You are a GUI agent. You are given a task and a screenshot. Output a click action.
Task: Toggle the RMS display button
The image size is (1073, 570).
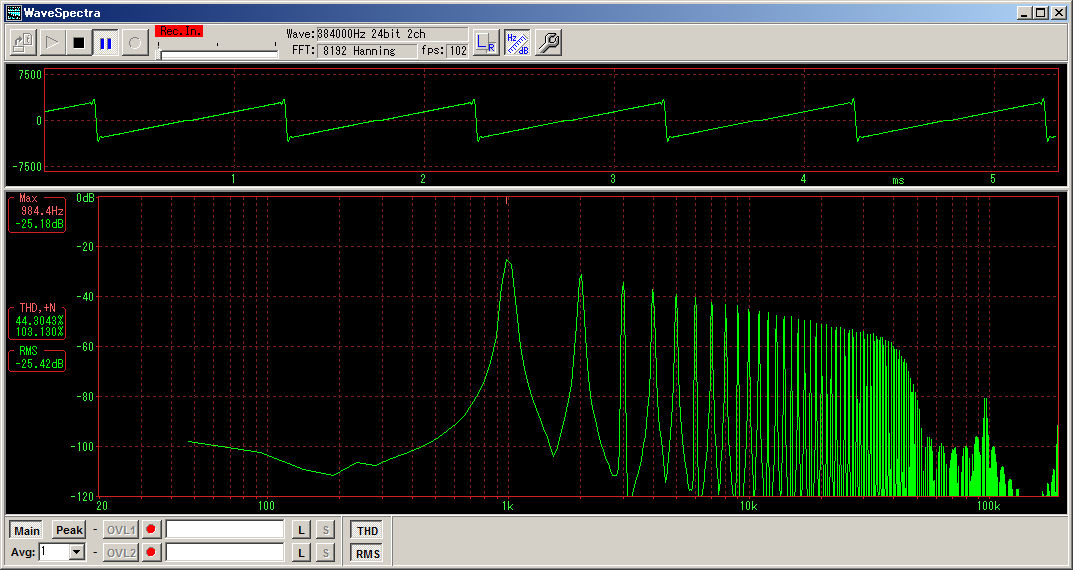367,554
